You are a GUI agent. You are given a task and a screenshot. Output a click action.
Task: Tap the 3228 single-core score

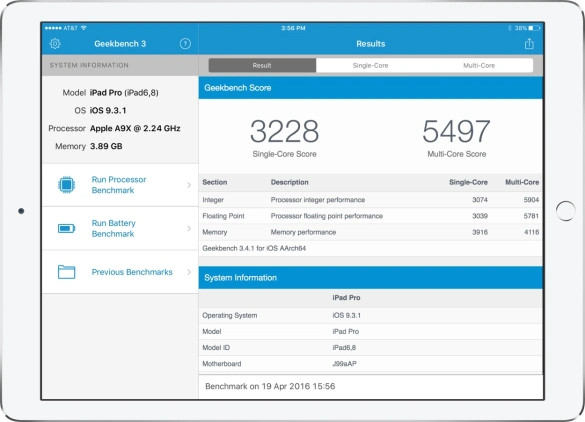(284, 131)
